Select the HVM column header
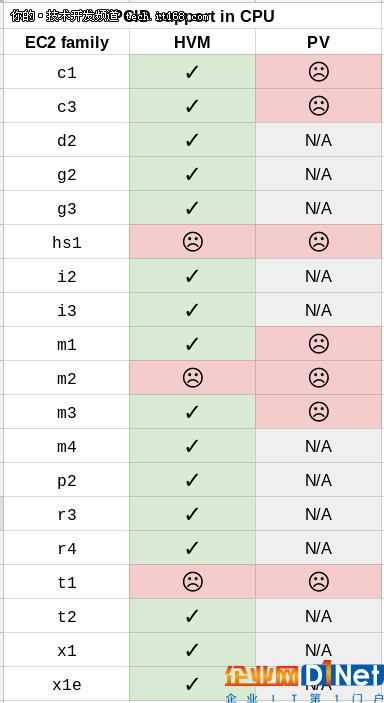The image size is (384, 703). (192, 42)
